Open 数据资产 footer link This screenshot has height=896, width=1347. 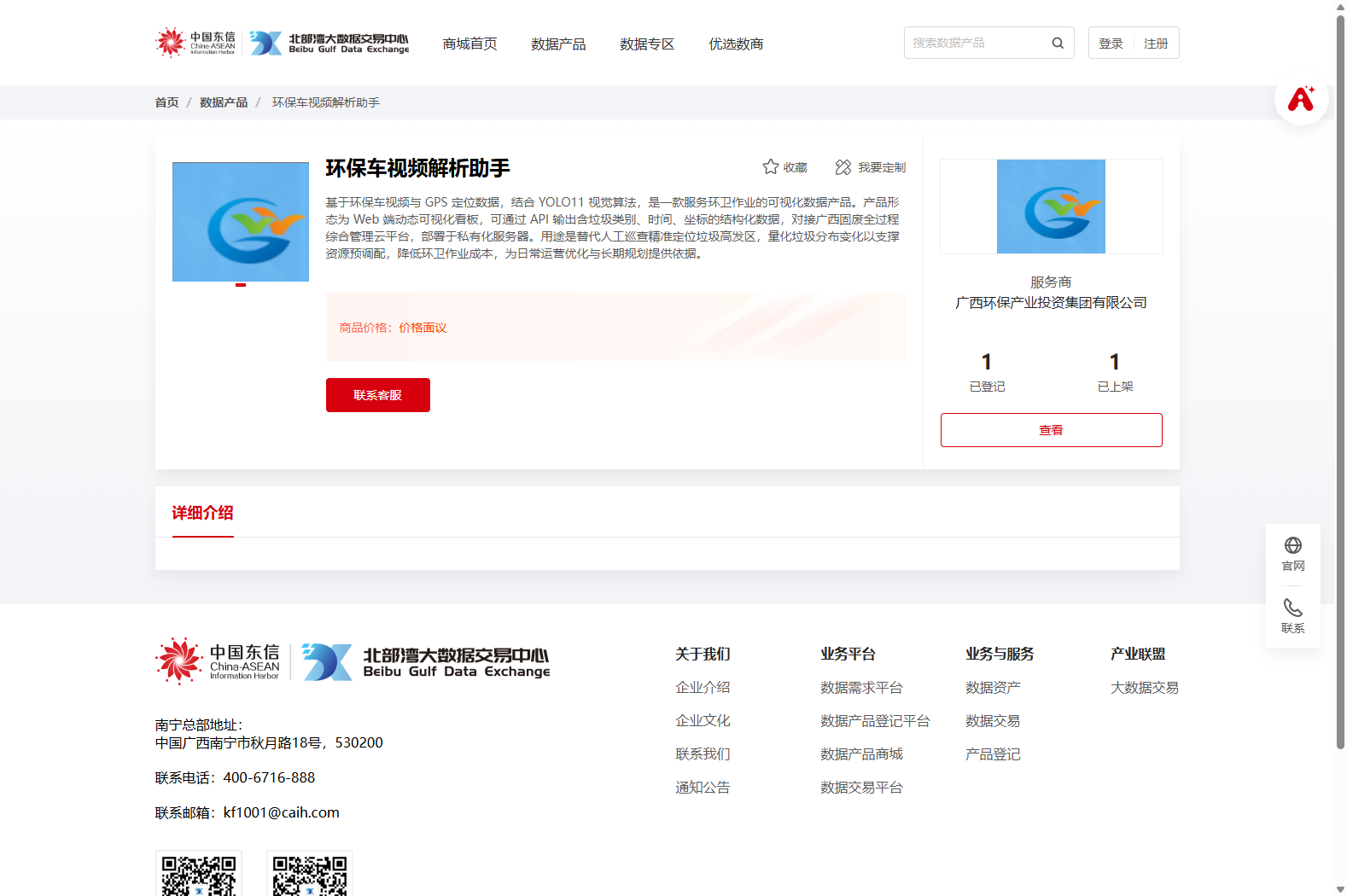point(994,688)
